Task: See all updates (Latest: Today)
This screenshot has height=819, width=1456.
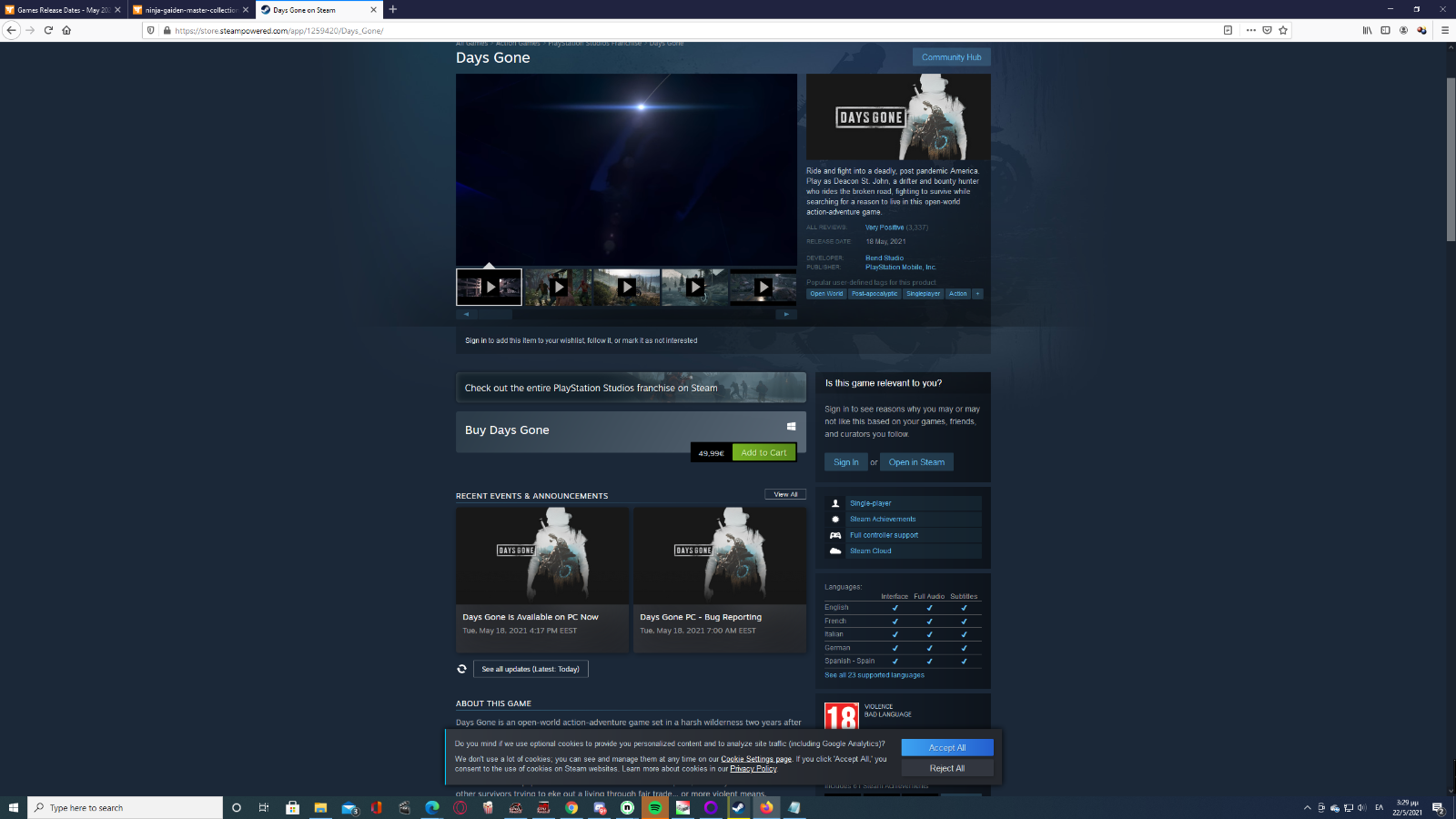Action: [x=531, y=669]
